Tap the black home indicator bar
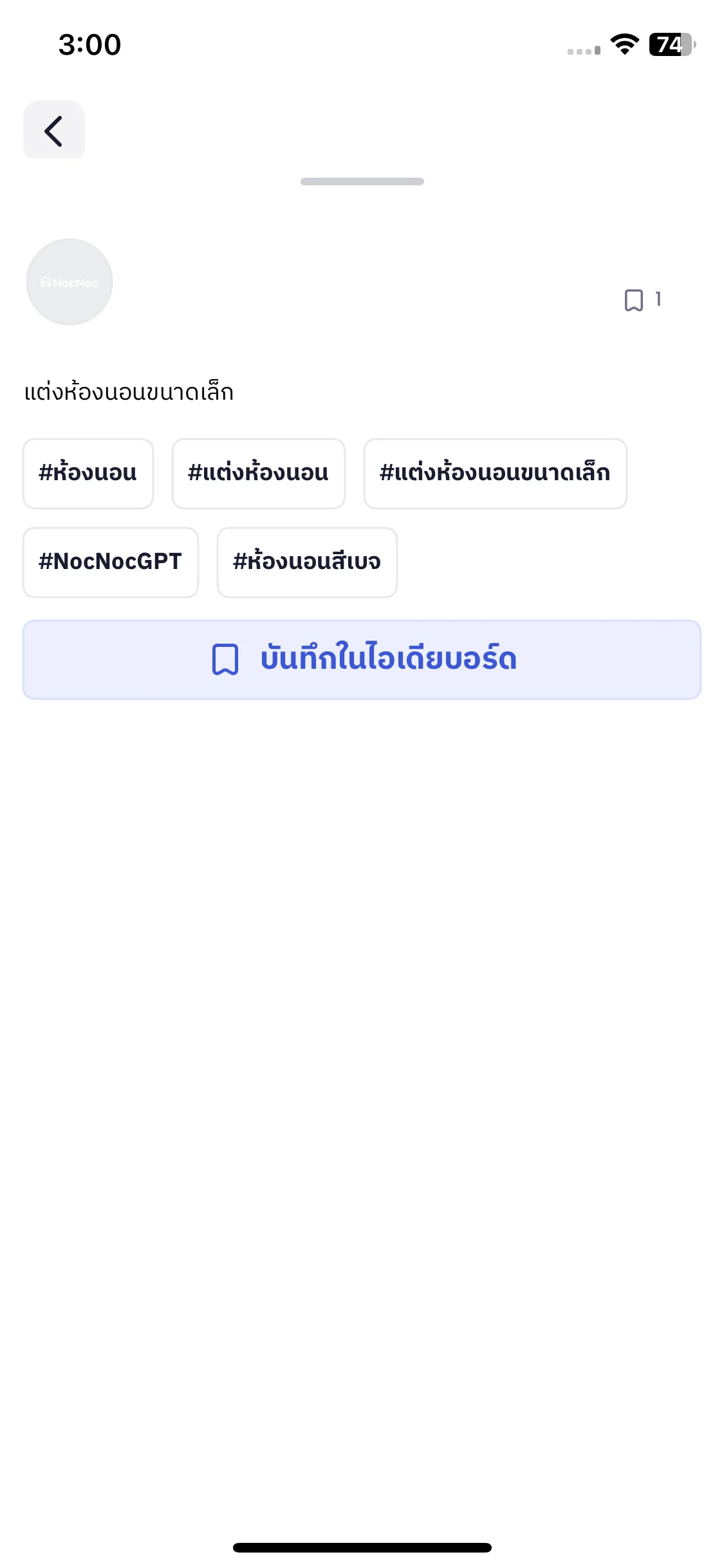This screenshot has height=1568, width=724. (362, 1547)
